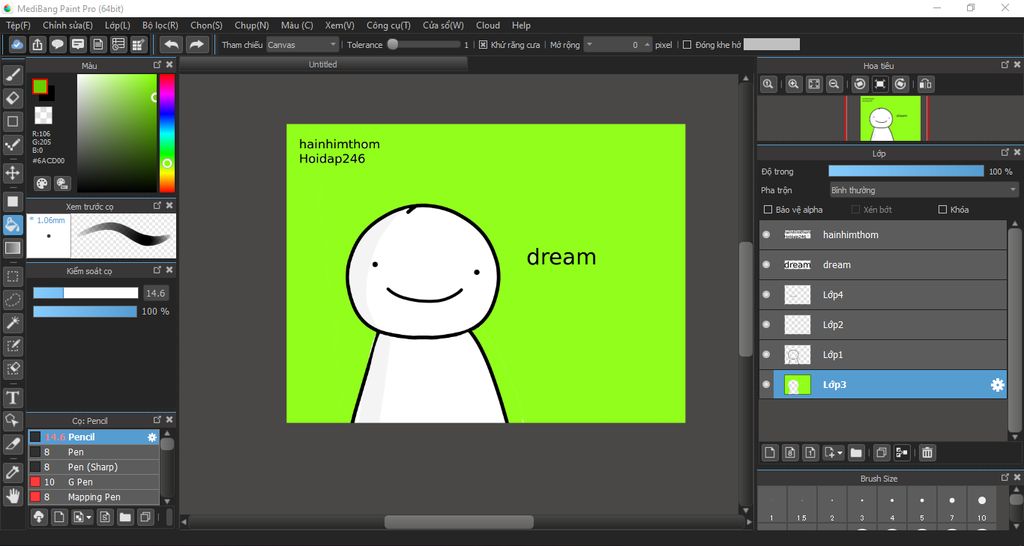Create a new layer
The image size is (1024, 546).
click(770, 452)
